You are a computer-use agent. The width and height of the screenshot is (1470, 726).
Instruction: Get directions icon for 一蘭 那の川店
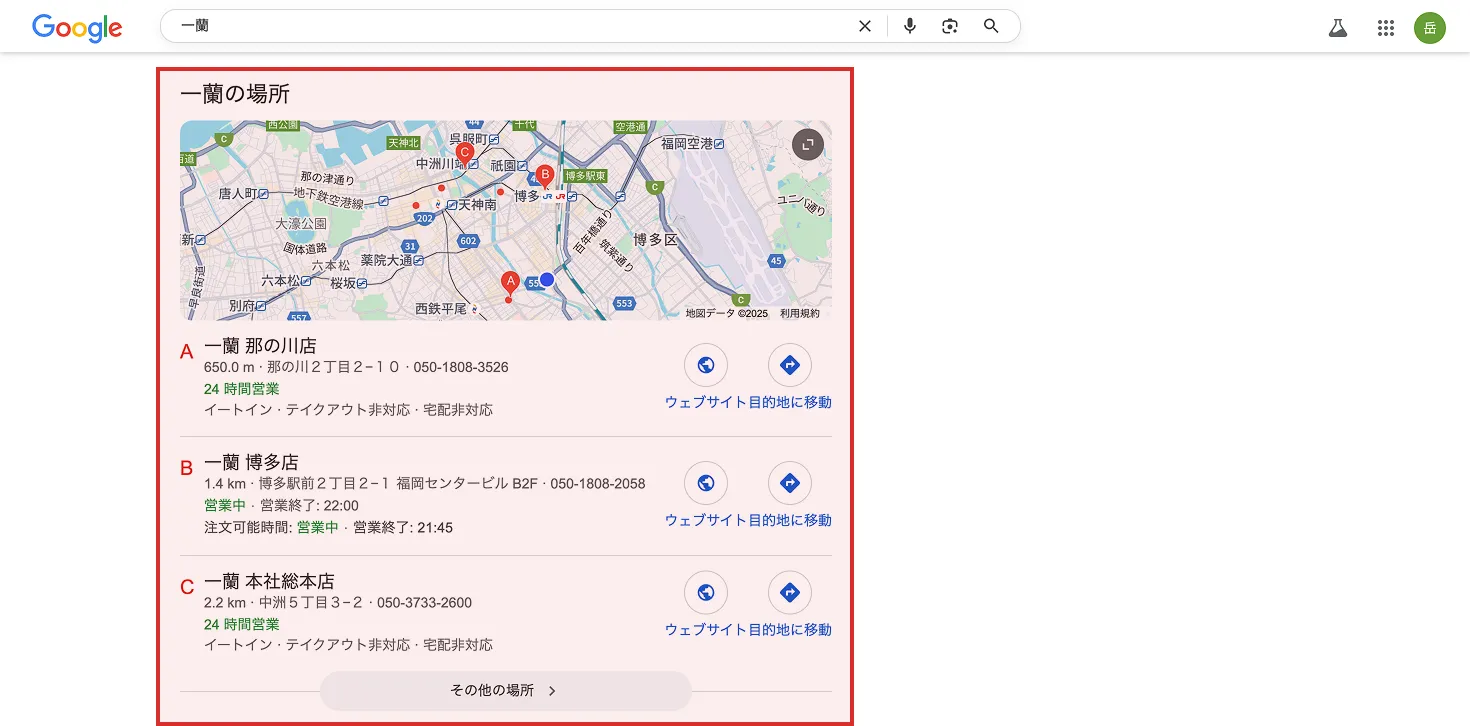[x=790, y=366]
